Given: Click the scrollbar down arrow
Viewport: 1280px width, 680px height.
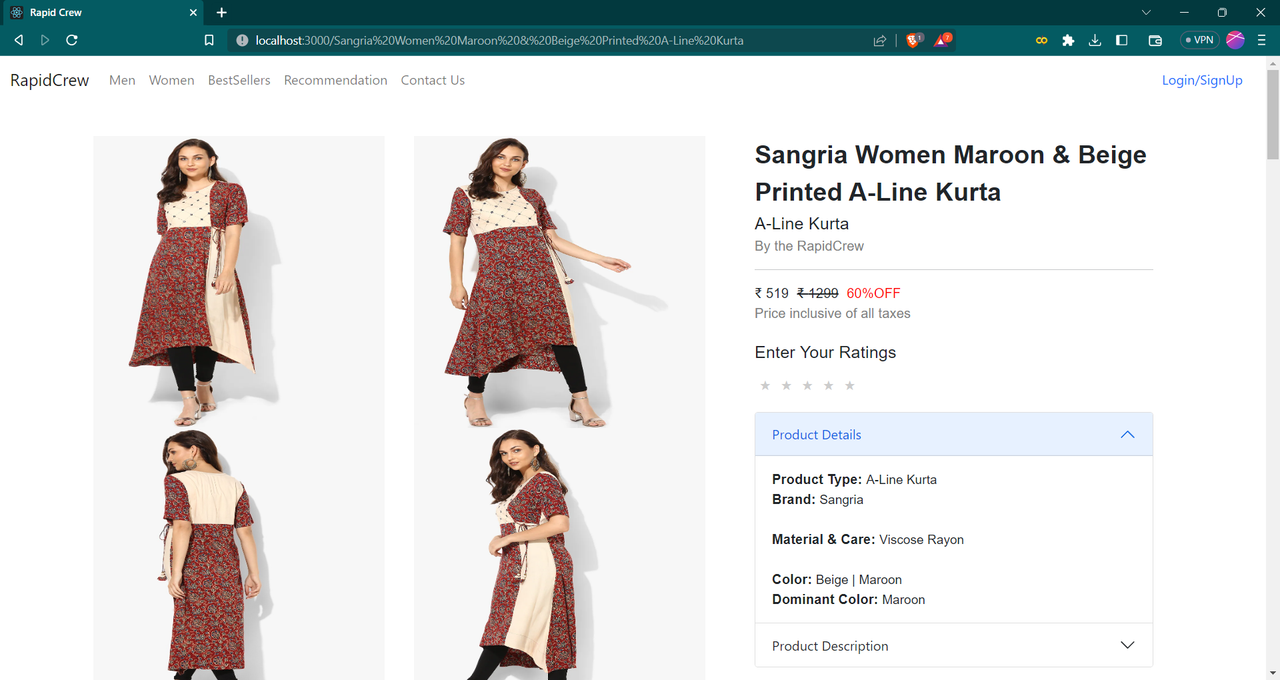Looking at the screenshot, I should point(1272,672).
